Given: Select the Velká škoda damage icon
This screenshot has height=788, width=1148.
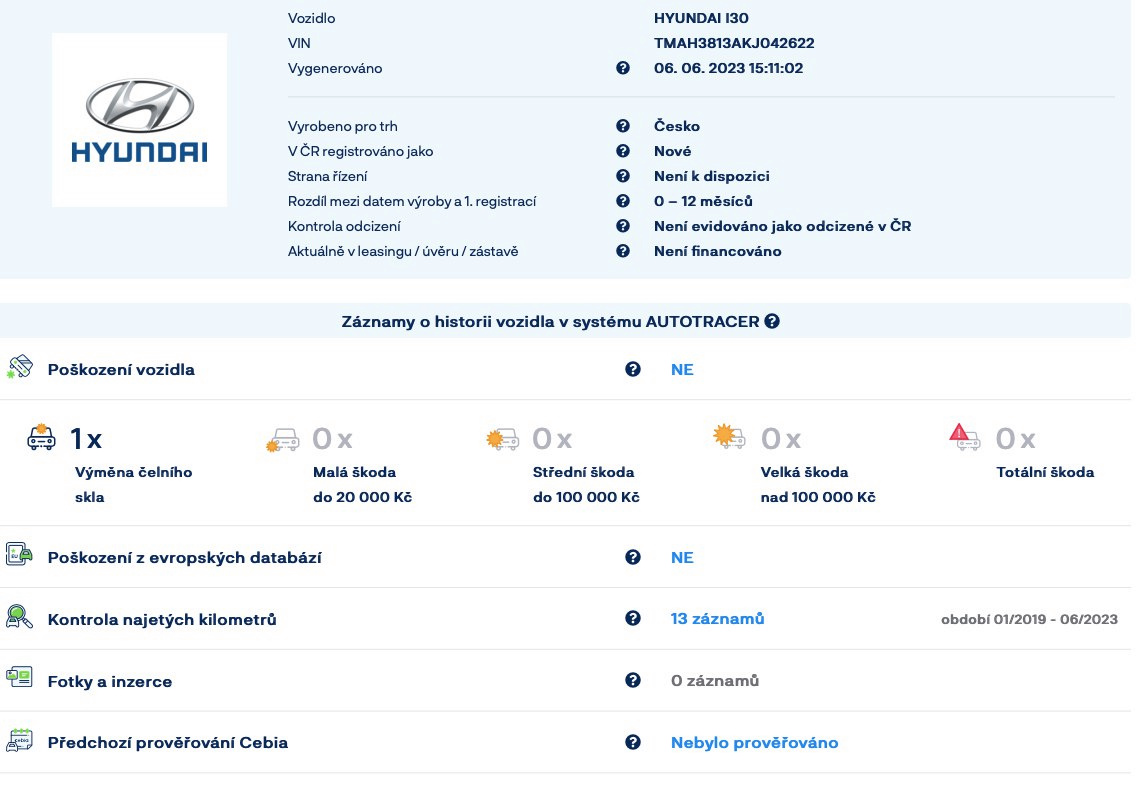Looking at the screenshot, I should pos(729,438).
